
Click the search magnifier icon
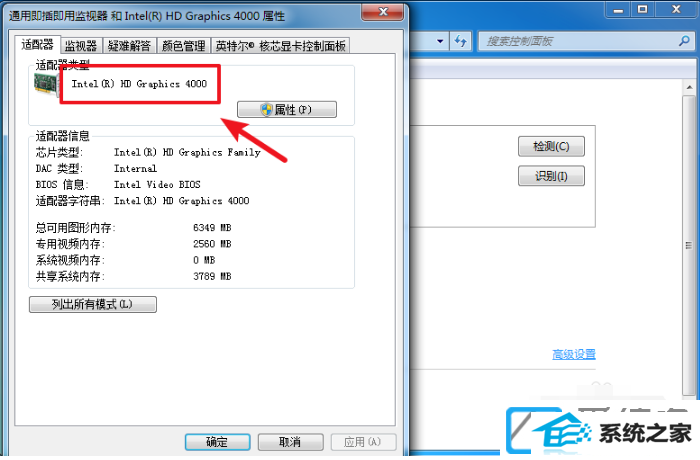pos(684,41)
